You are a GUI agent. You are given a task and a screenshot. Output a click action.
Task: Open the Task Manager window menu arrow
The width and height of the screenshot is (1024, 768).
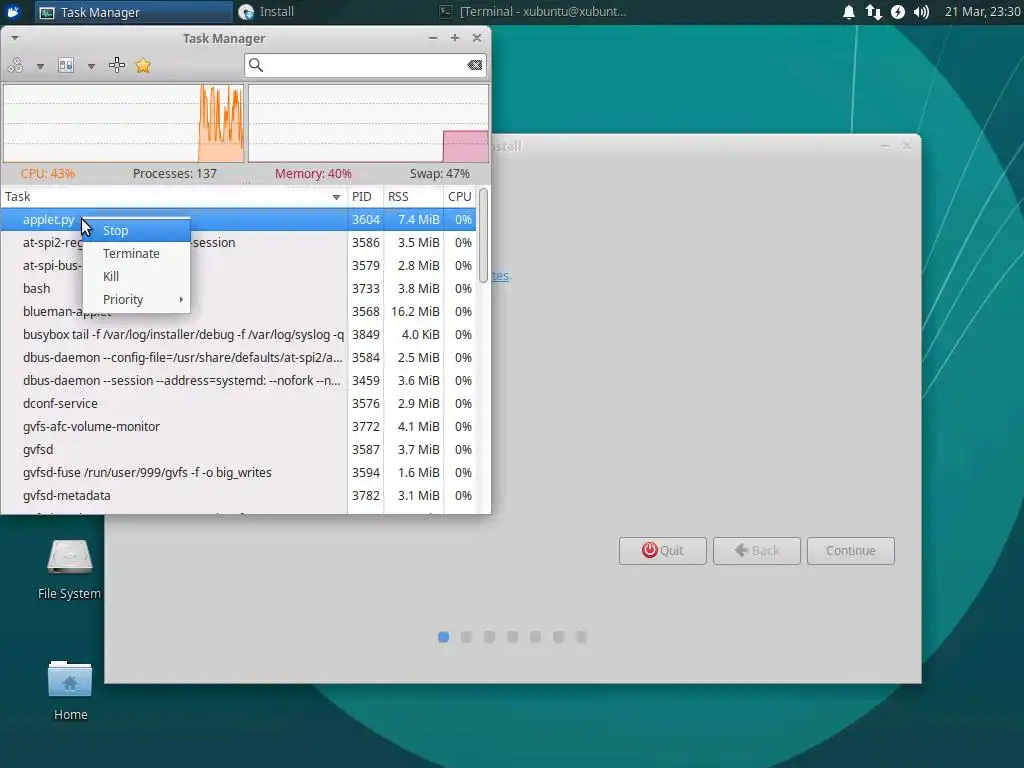[x=14, y=38]
